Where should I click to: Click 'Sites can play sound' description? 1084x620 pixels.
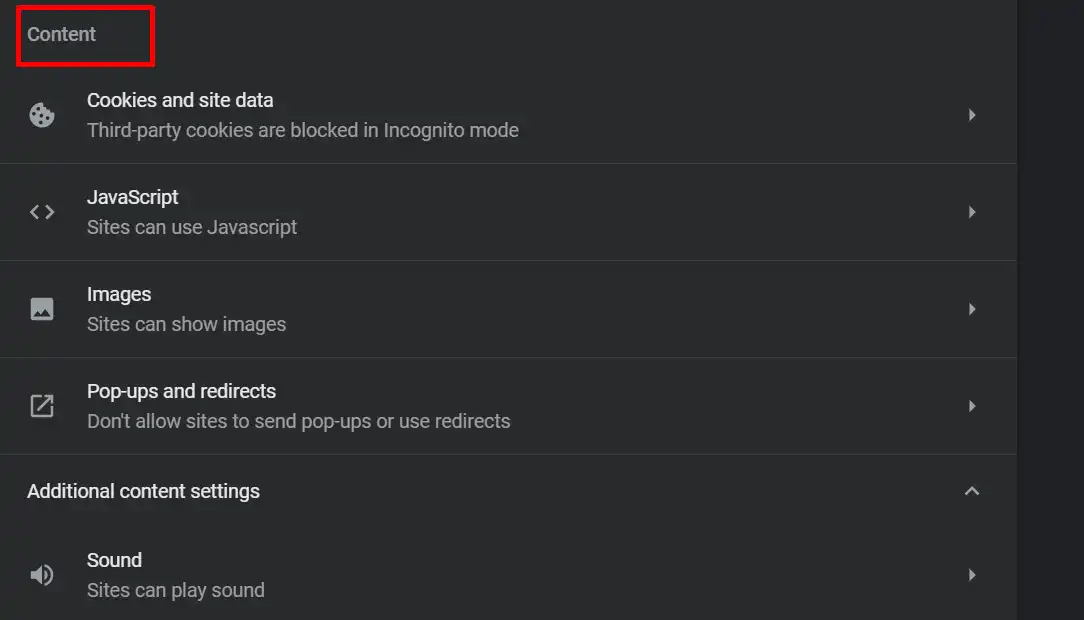pyautogui.click(x=176, y=590)
